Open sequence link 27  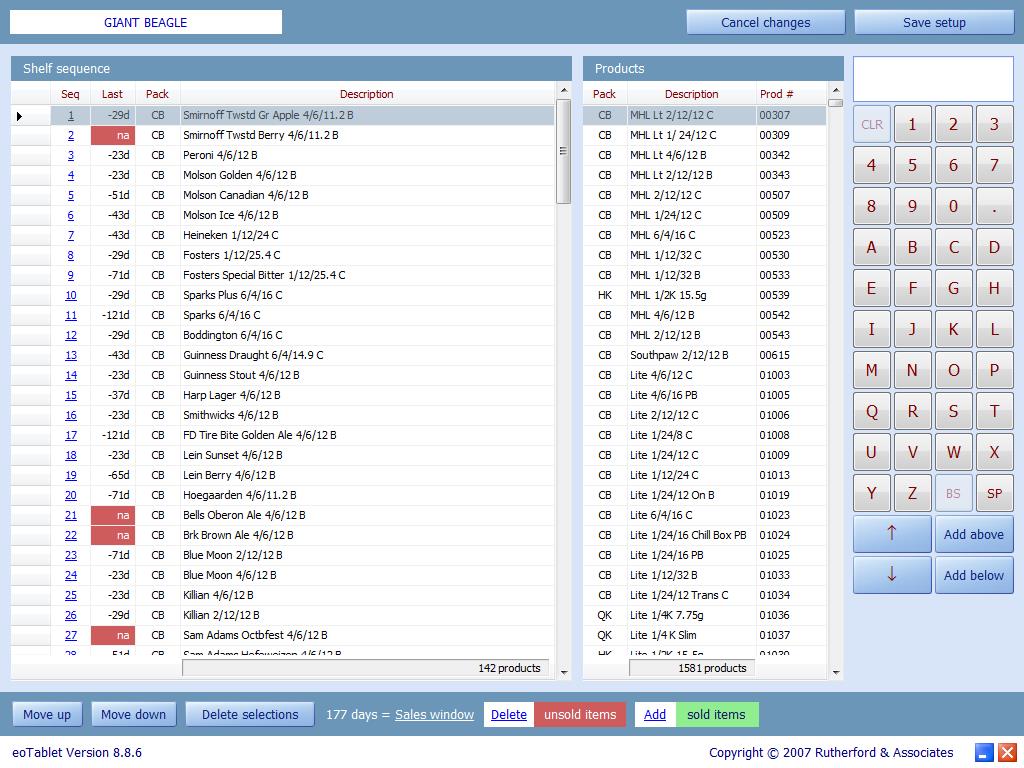pyautogui.click(x=71, y=635)
